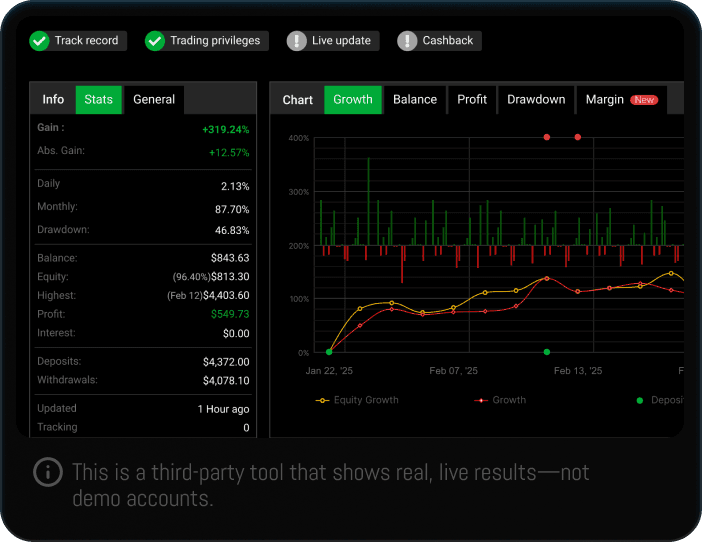Toggle red Growth series in chart legend

pyautogui.click(x=500, y=400)
